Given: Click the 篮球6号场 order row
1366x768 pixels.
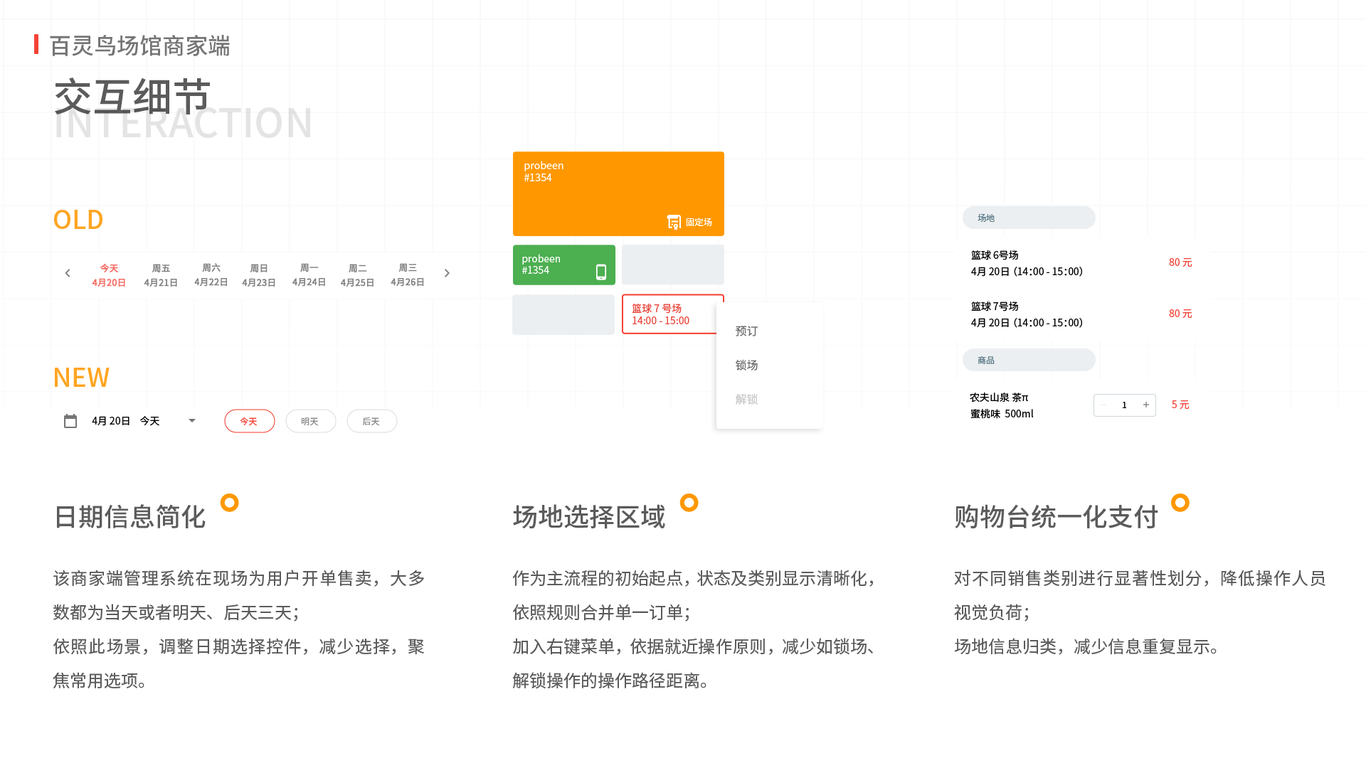Looking at the screenshot, I should [x=1081, y=263].
